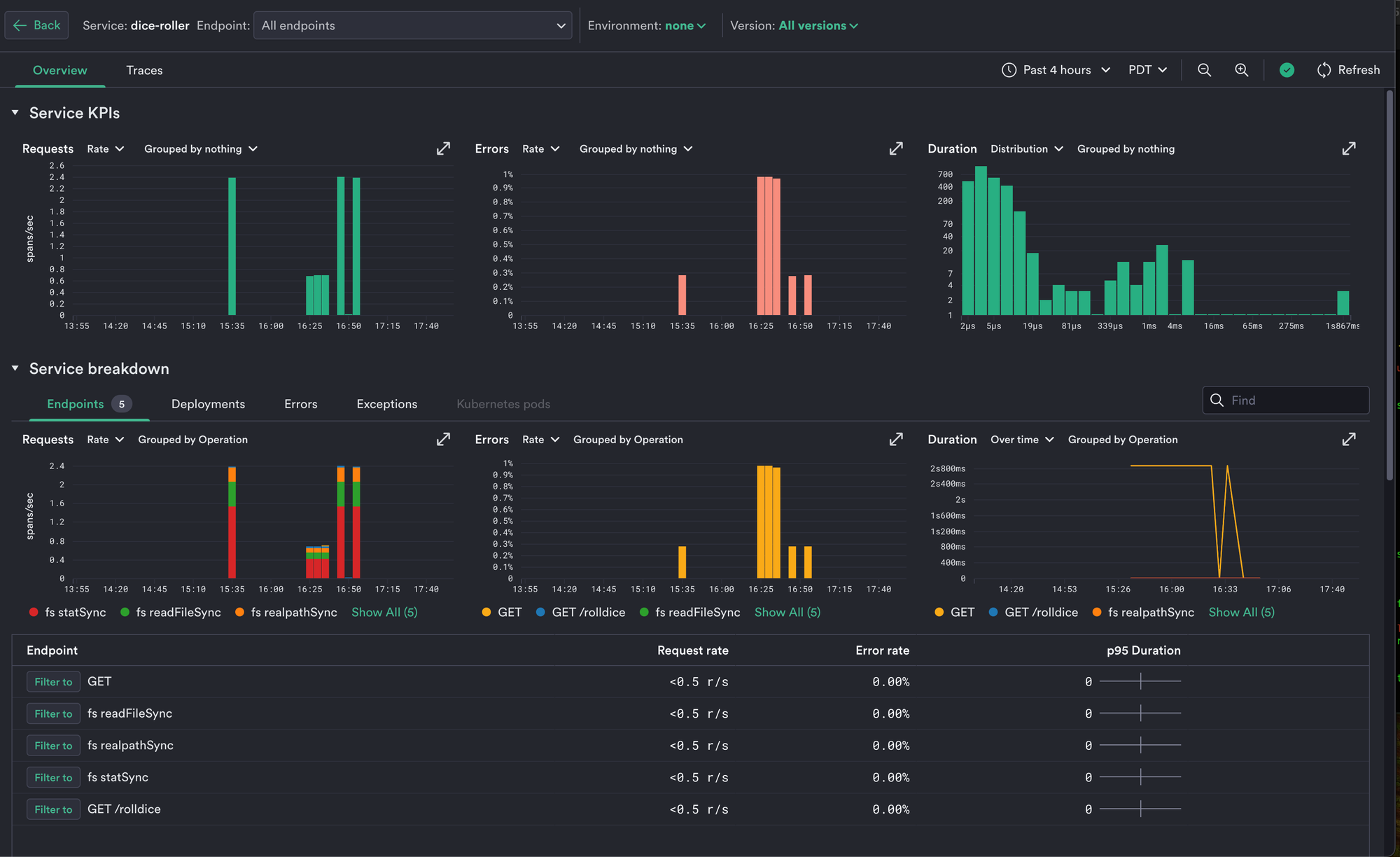Click 'Filter to' for fs realpathSync
Viewport: 1400px width, 857px height.
coord(53,745)
